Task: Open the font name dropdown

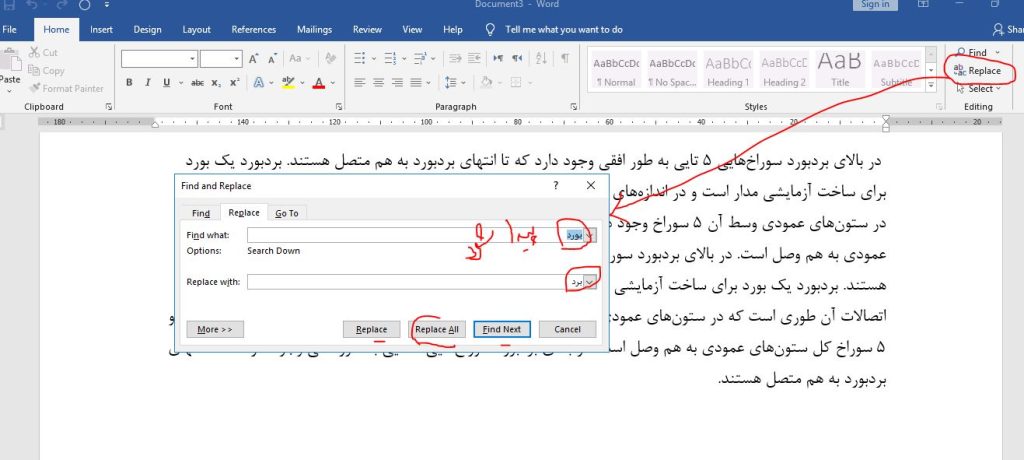Action: [191, 58]
